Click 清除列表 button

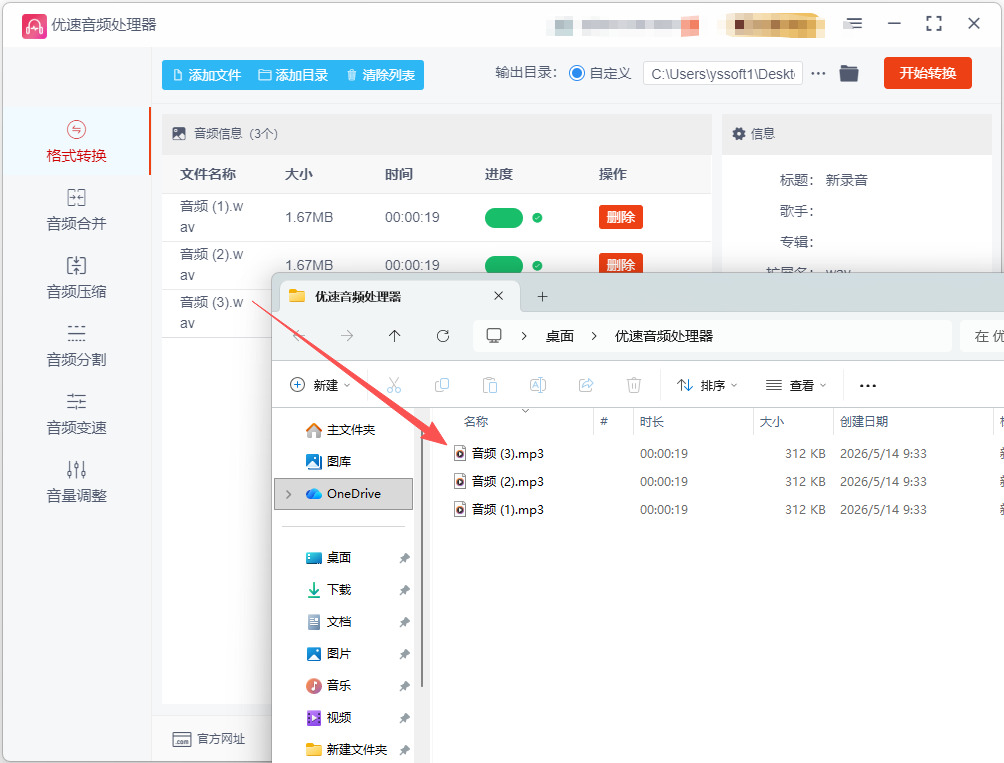[x=381, y=75]
